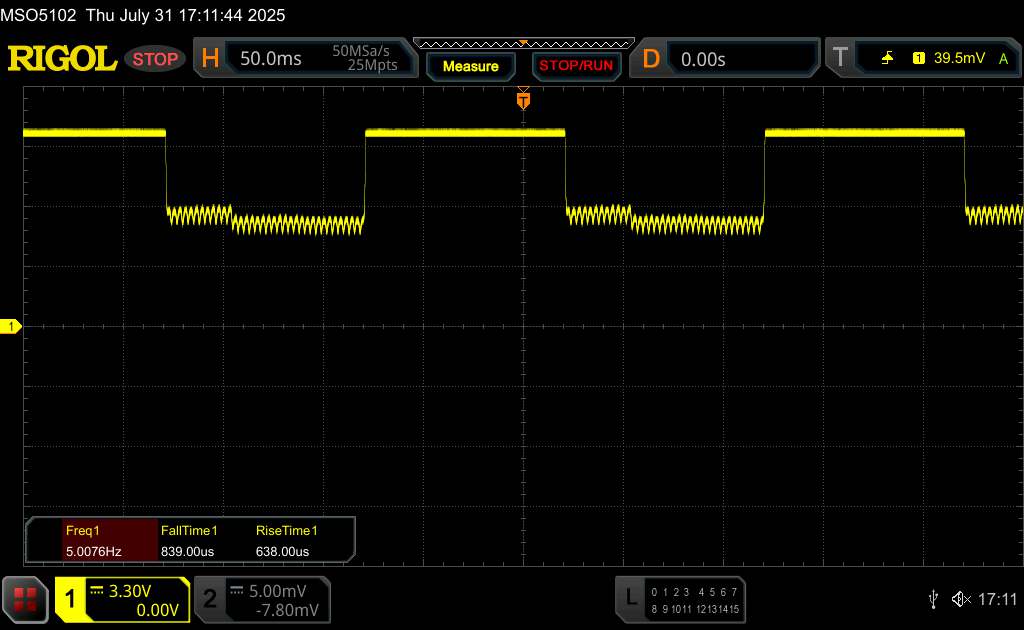The image size is (1024, 630).
Task: Click the waveform memory position bar
Action: [x=524, y=44]
